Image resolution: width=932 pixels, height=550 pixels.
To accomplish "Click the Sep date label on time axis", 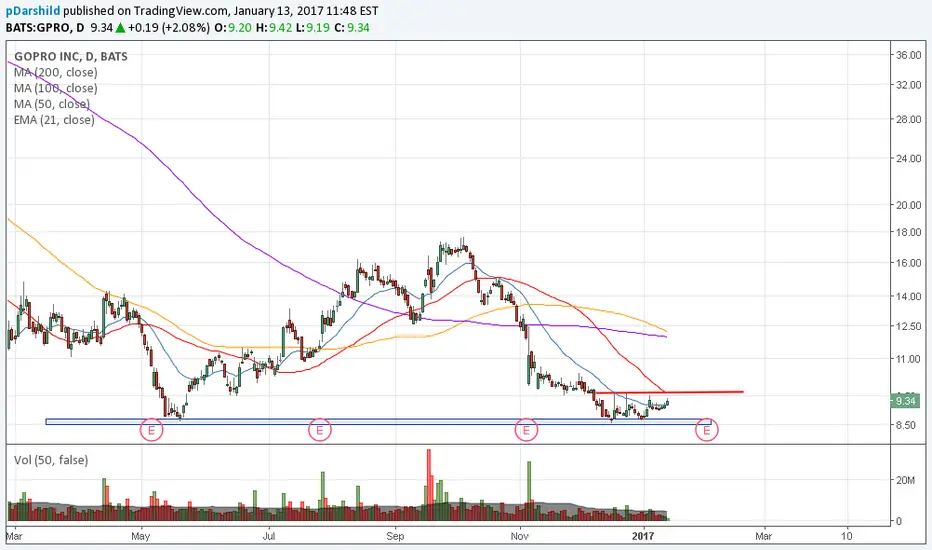I will click(x=395, y=536).
